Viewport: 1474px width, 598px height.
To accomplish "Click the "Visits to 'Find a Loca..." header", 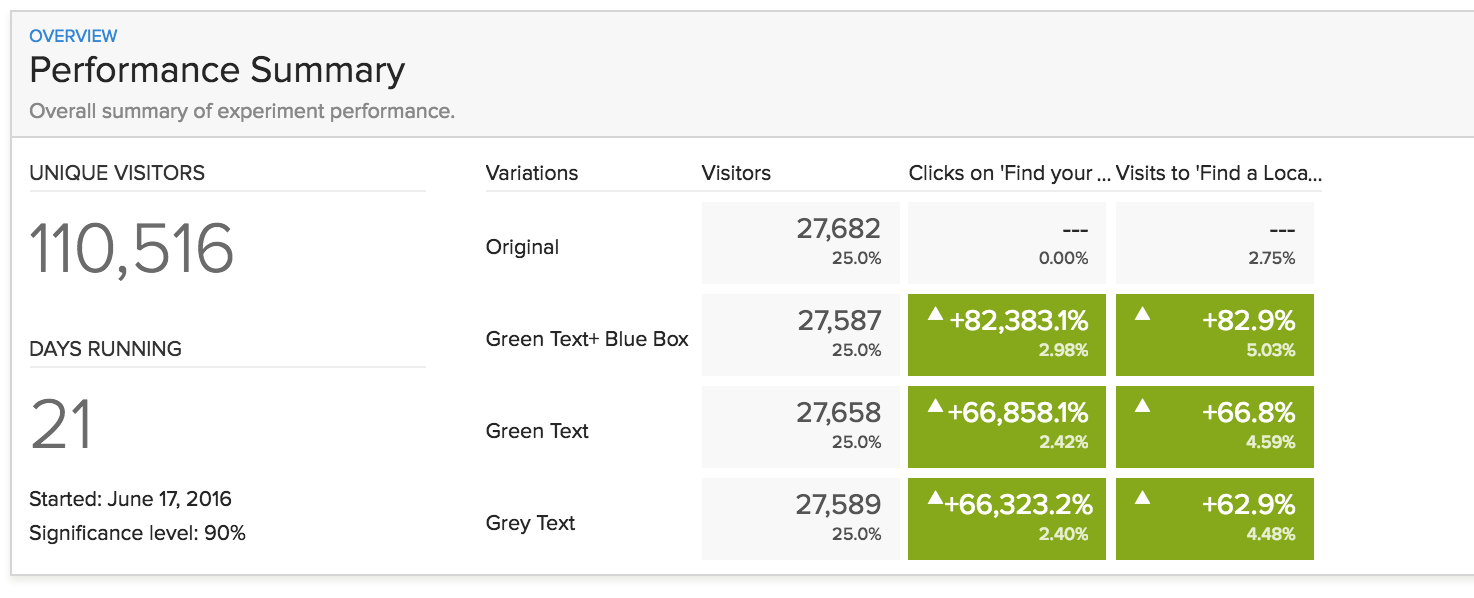I will [x=1218, y=173].
